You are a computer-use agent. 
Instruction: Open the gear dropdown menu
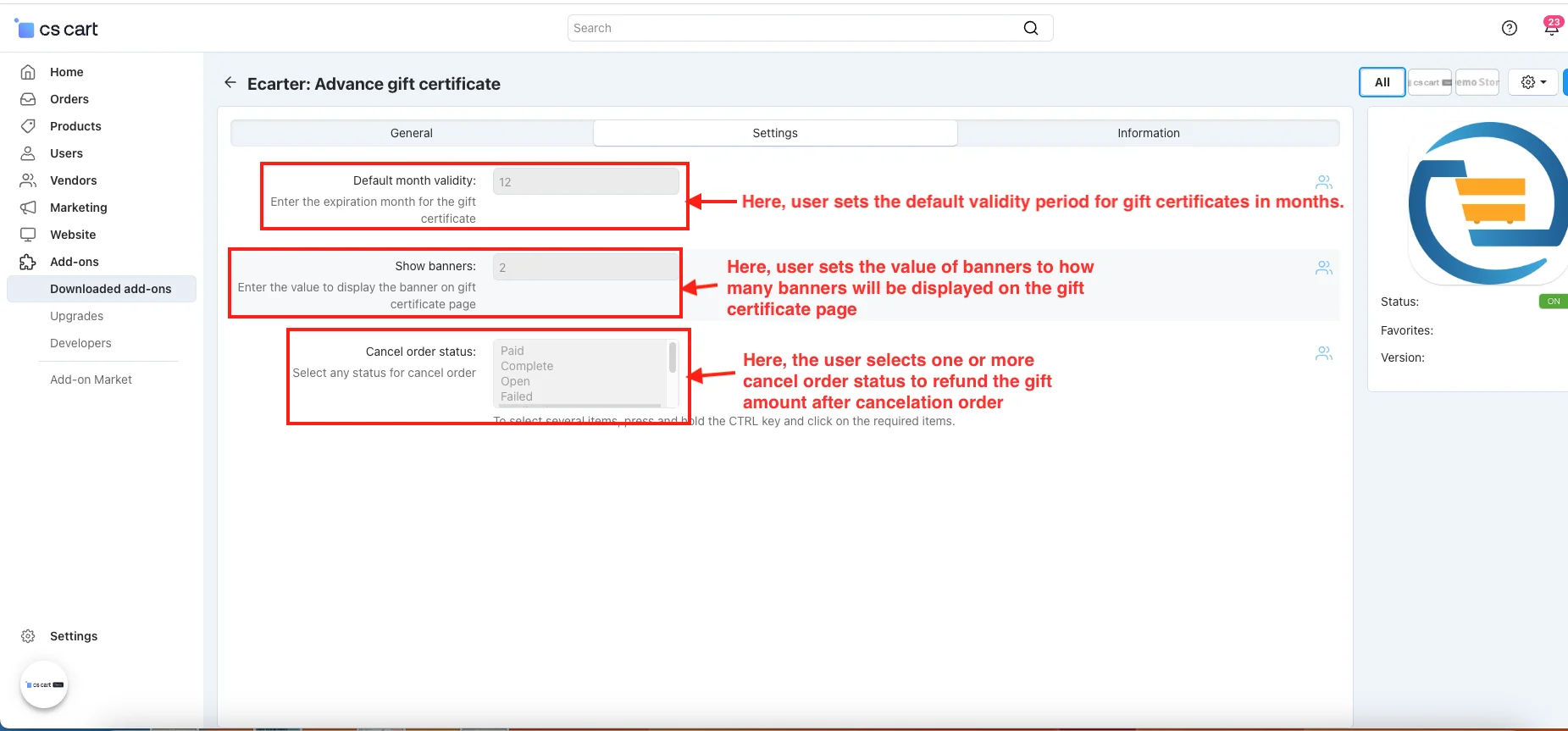(1532, 82)
